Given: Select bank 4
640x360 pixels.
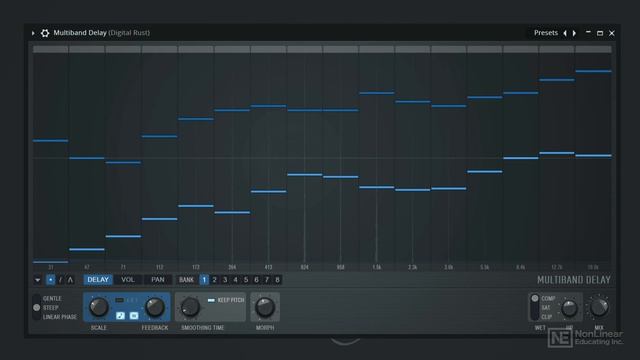Looking at the screenshot, I should click(x=236, y=280).
